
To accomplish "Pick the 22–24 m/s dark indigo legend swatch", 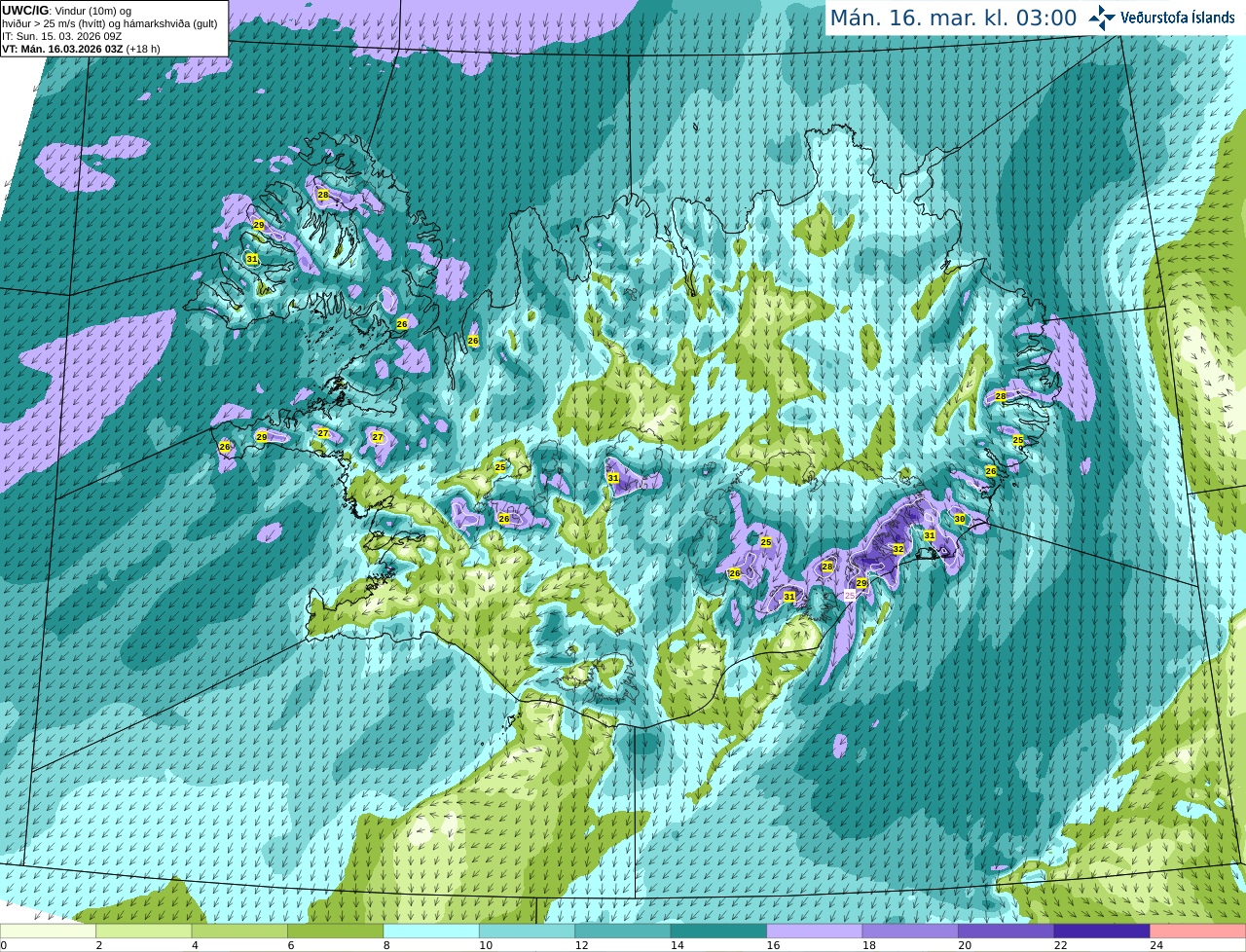I will coord(1102,932).
